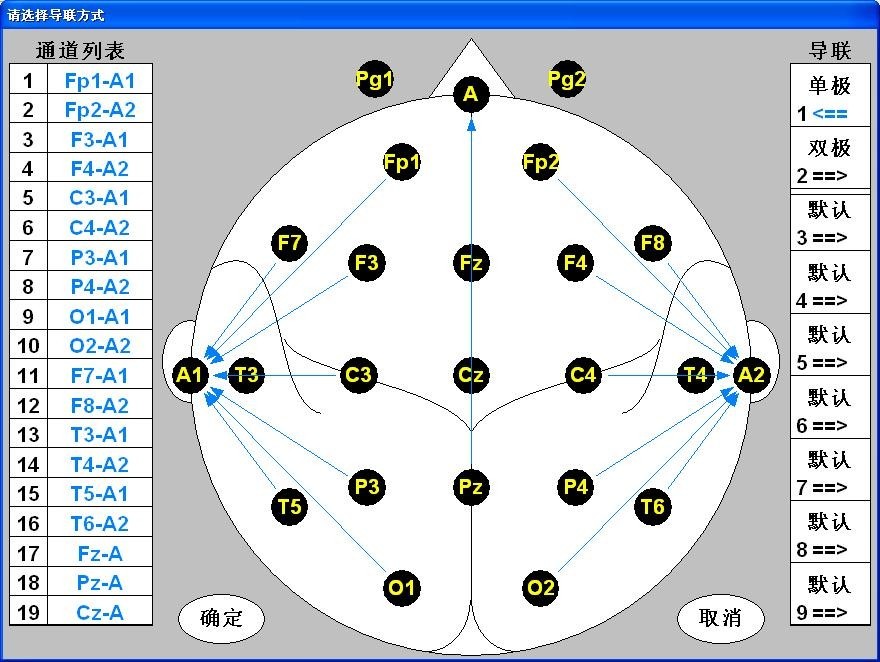
Task: Click the Fp2 electrode
Action: click(x=539, y=160)
